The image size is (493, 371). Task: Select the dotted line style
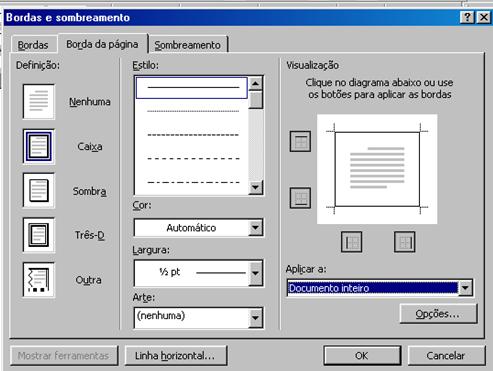tap(193, 111)
